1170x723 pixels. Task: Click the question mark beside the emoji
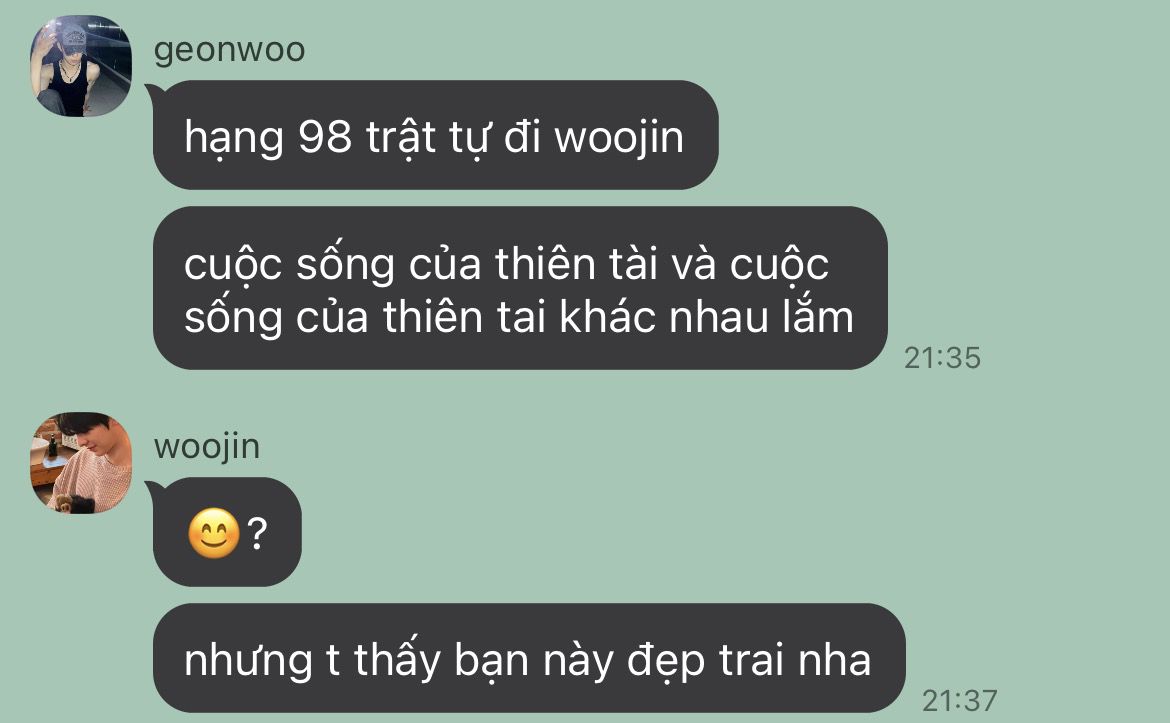click(257, 533)
